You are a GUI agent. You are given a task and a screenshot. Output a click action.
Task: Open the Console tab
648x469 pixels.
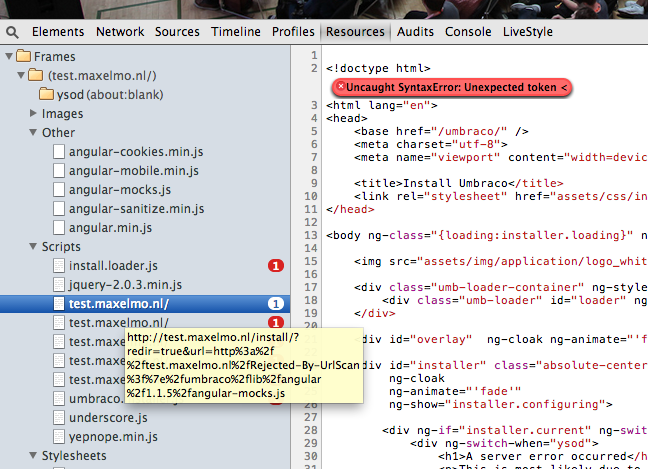point(468,32)
